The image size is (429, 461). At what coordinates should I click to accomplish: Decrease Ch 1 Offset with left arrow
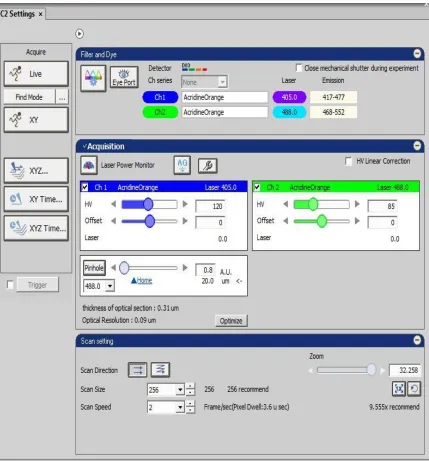tap(114, 221)
